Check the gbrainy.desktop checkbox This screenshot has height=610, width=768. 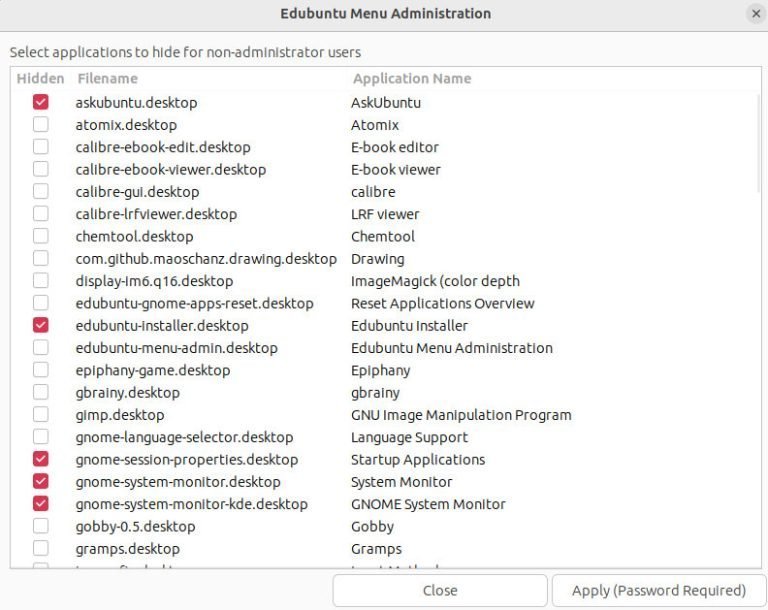(41, 392)
